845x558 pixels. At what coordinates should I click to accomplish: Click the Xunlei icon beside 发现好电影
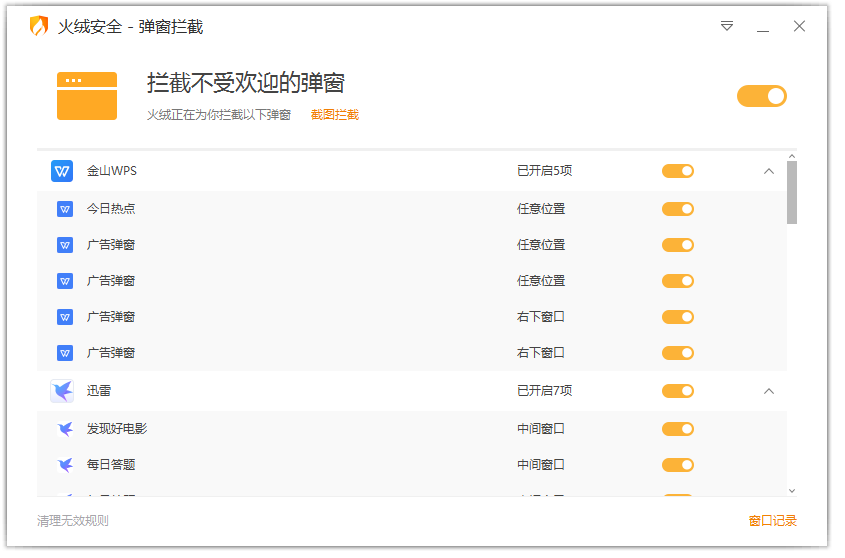65,430
